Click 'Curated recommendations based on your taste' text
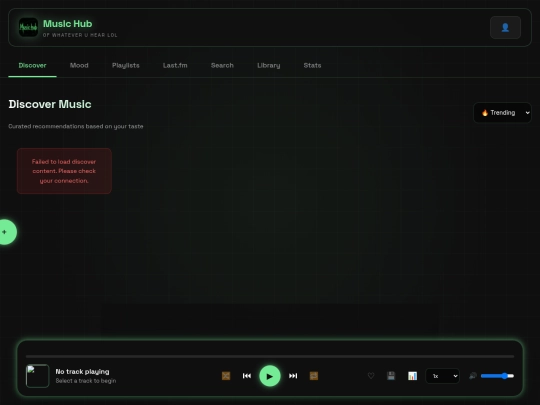 (76, 126)
